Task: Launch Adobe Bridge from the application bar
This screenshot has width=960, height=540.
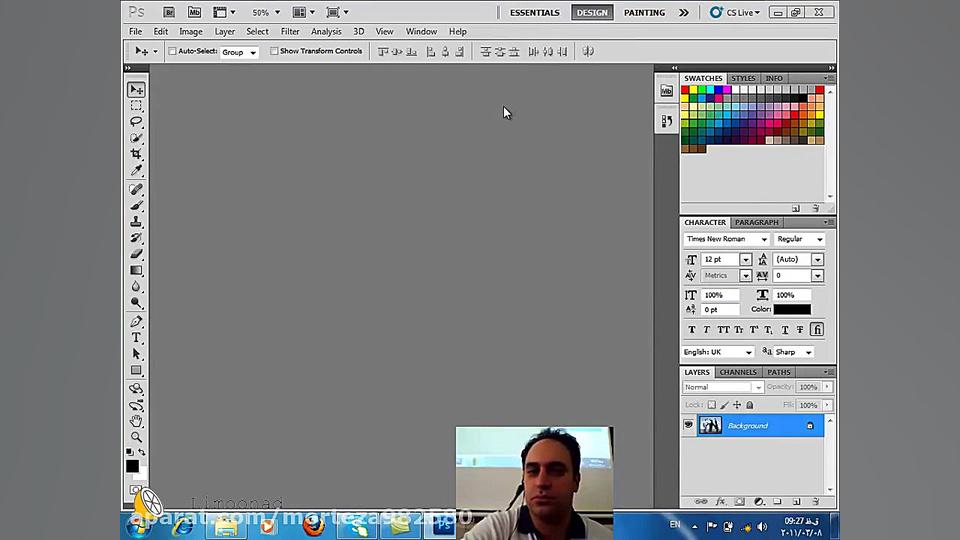Action: (x=168, y=12)
